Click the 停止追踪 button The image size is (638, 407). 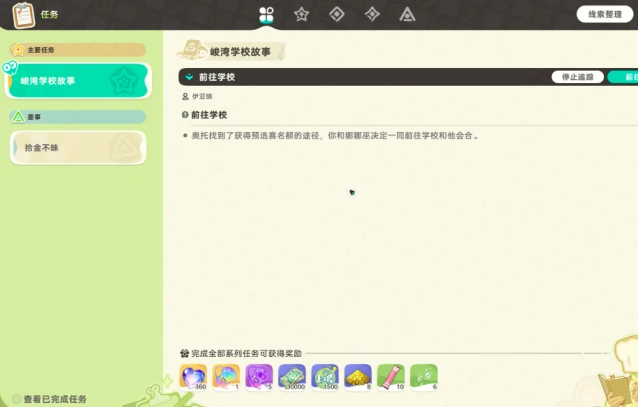point(577,77)
